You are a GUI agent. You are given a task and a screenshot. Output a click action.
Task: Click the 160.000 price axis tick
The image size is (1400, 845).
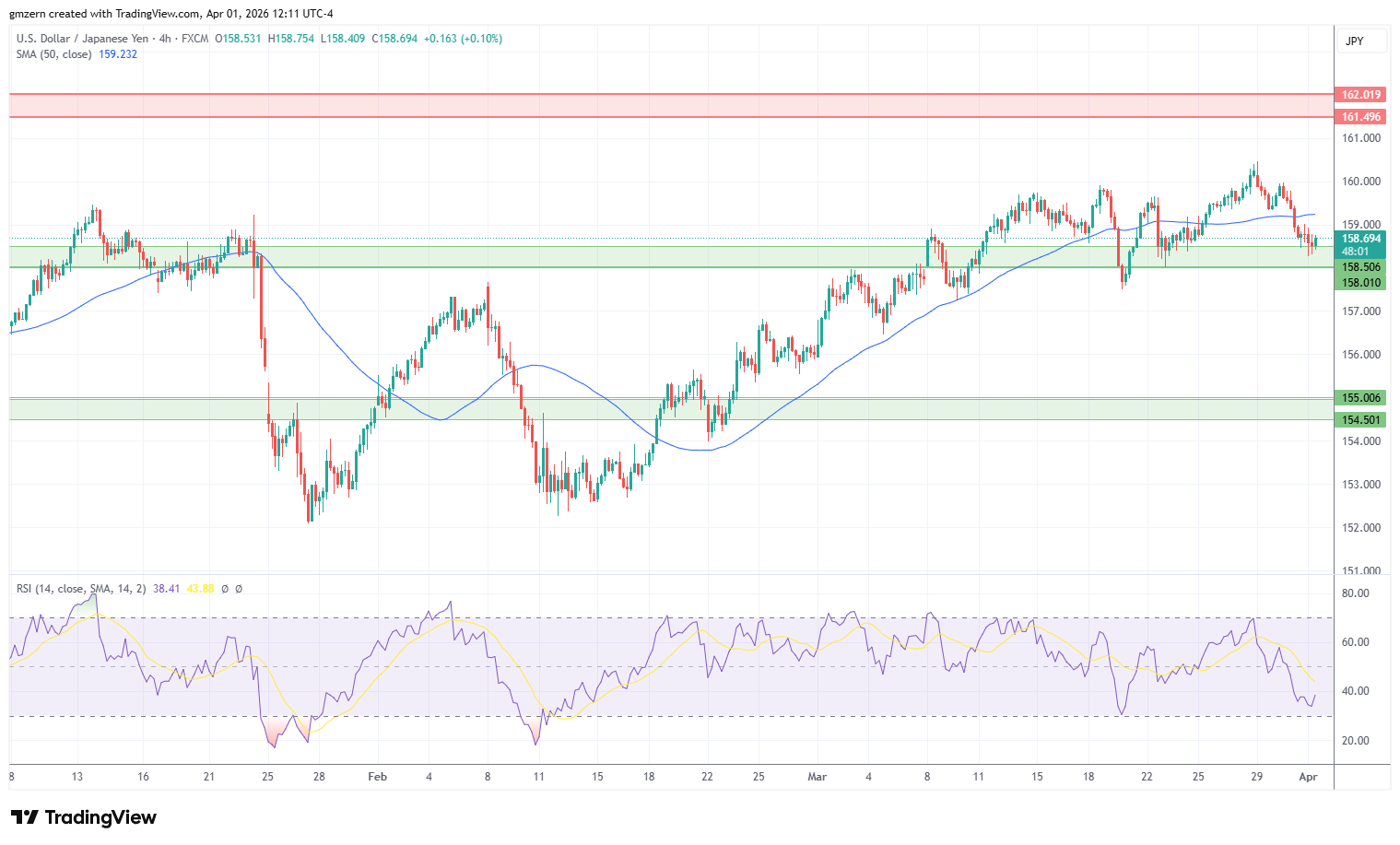pos(1361,182)
